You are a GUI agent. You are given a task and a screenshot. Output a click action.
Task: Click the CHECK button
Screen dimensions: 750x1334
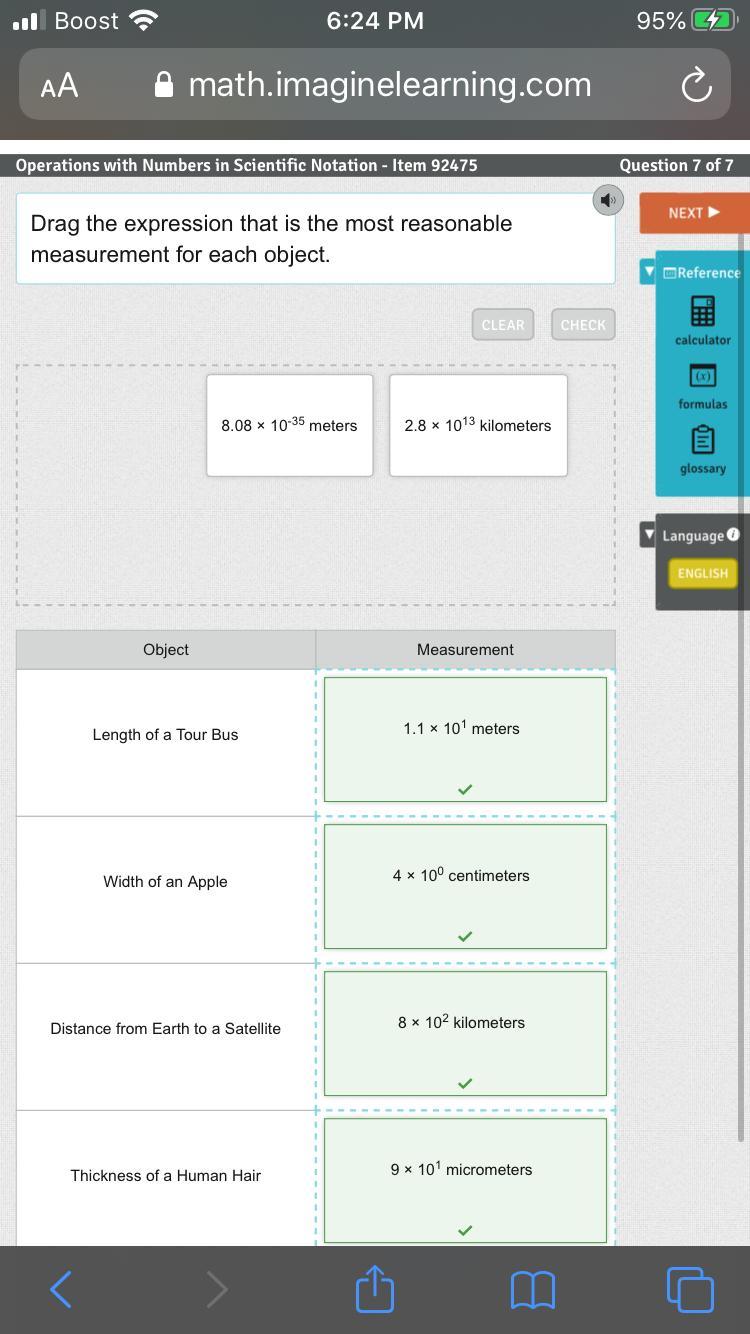click(x=583, y=325)
